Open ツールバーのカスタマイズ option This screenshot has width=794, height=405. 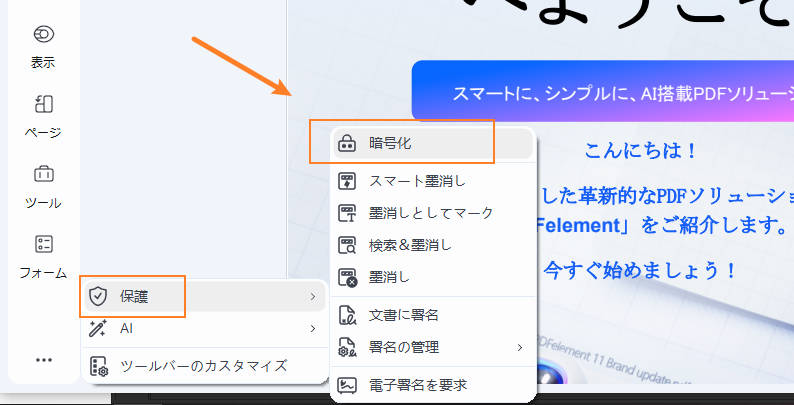(205, 366)
